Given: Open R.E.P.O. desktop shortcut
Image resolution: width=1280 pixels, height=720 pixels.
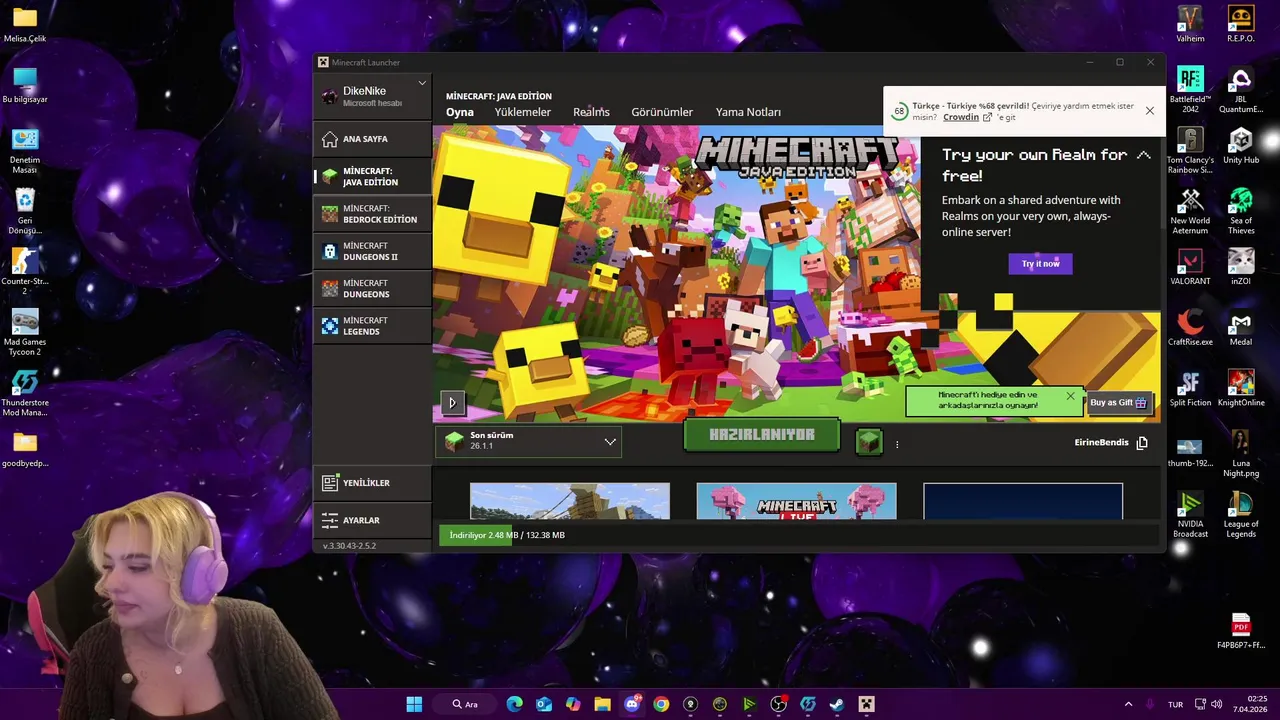Looking at the screenshot, I should click(1241, 24).
